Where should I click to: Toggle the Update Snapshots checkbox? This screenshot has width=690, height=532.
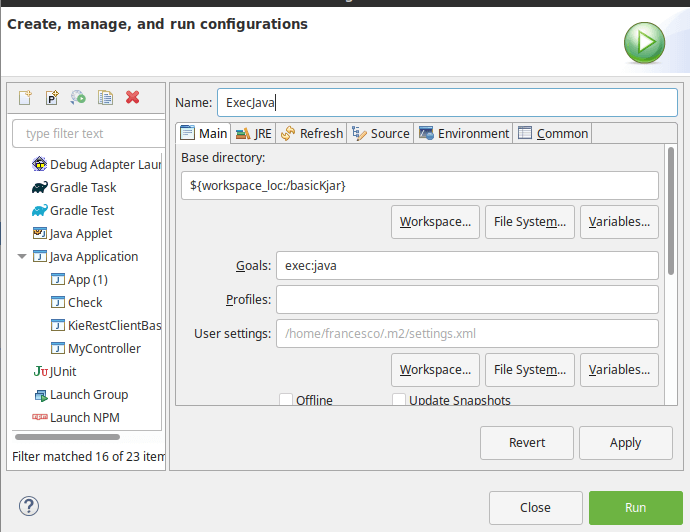pos(399,400)
